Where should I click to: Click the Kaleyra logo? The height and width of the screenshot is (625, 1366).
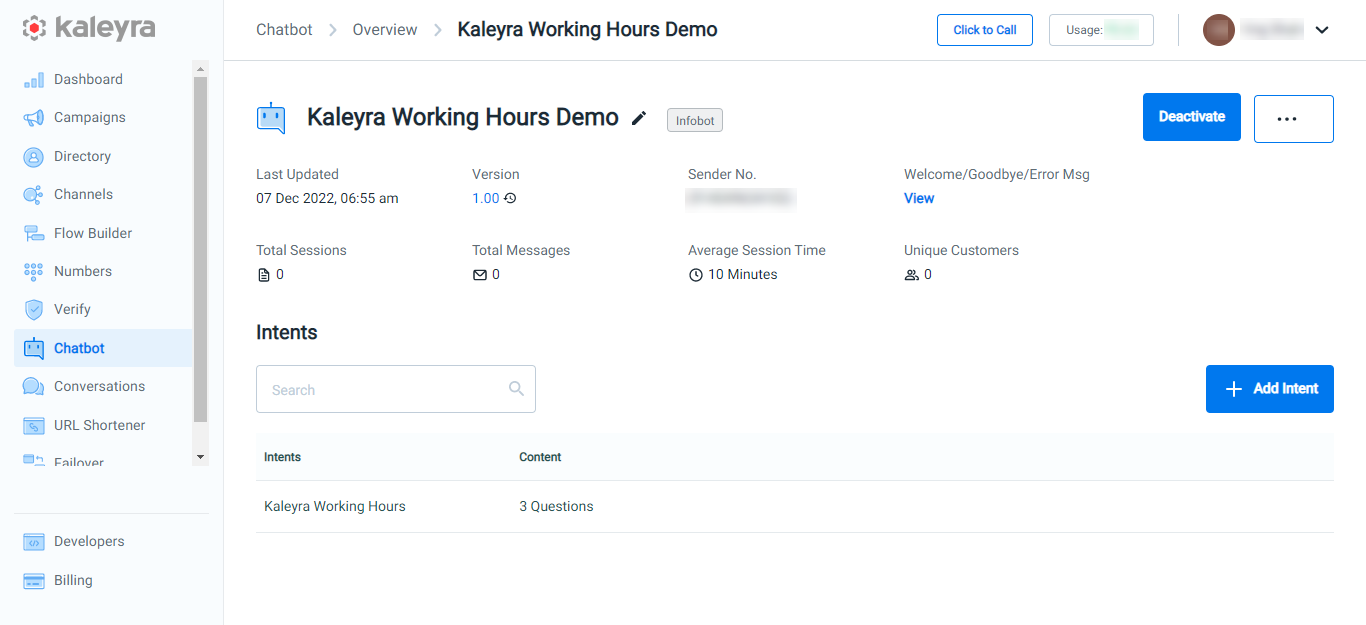coord(89,28)
